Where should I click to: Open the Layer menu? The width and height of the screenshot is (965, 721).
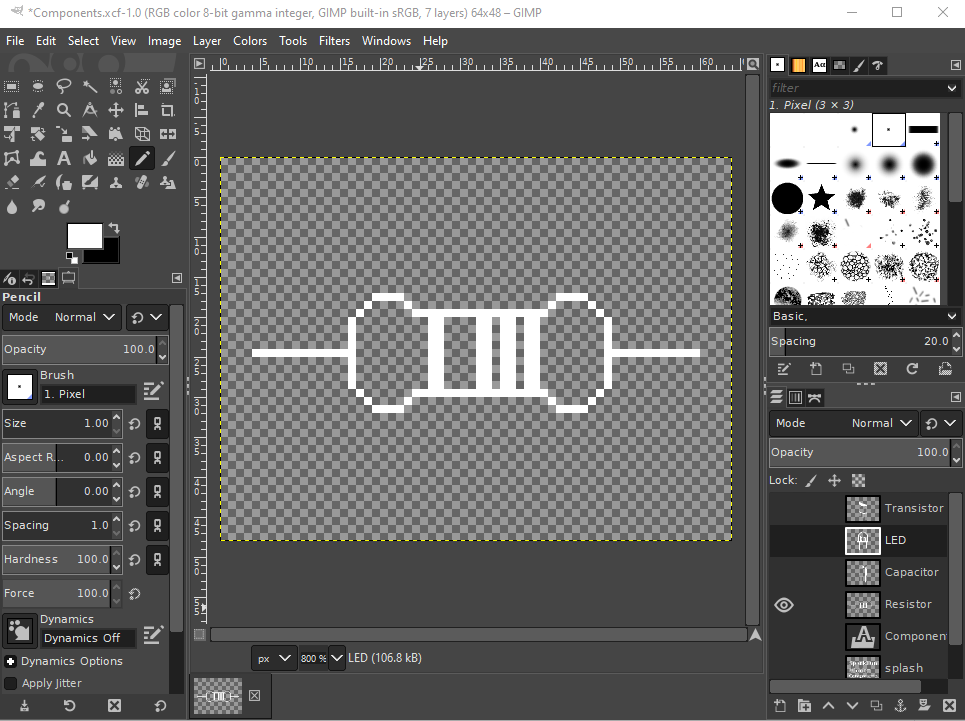point(207,41)
